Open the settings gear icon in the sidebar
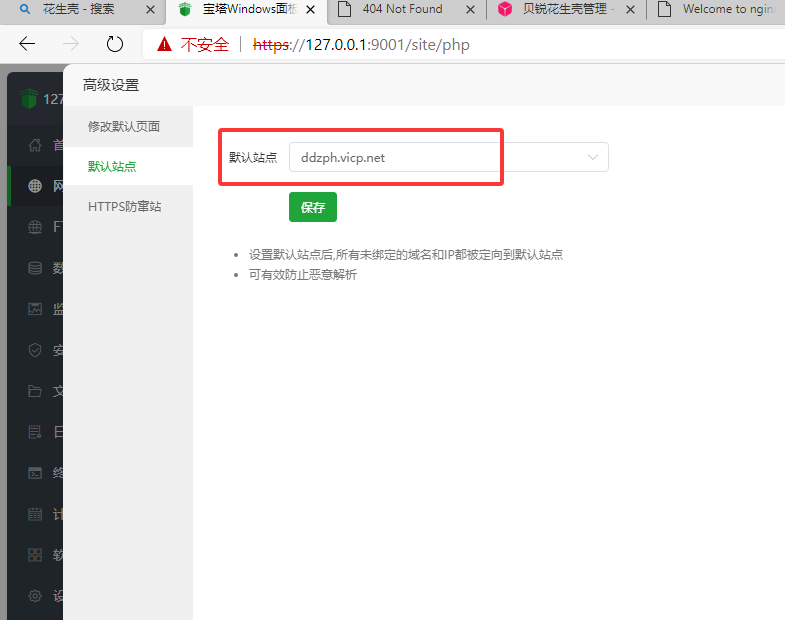Viewport: 785px width, 620px height. pyautogui.click(x=35, y=596)
